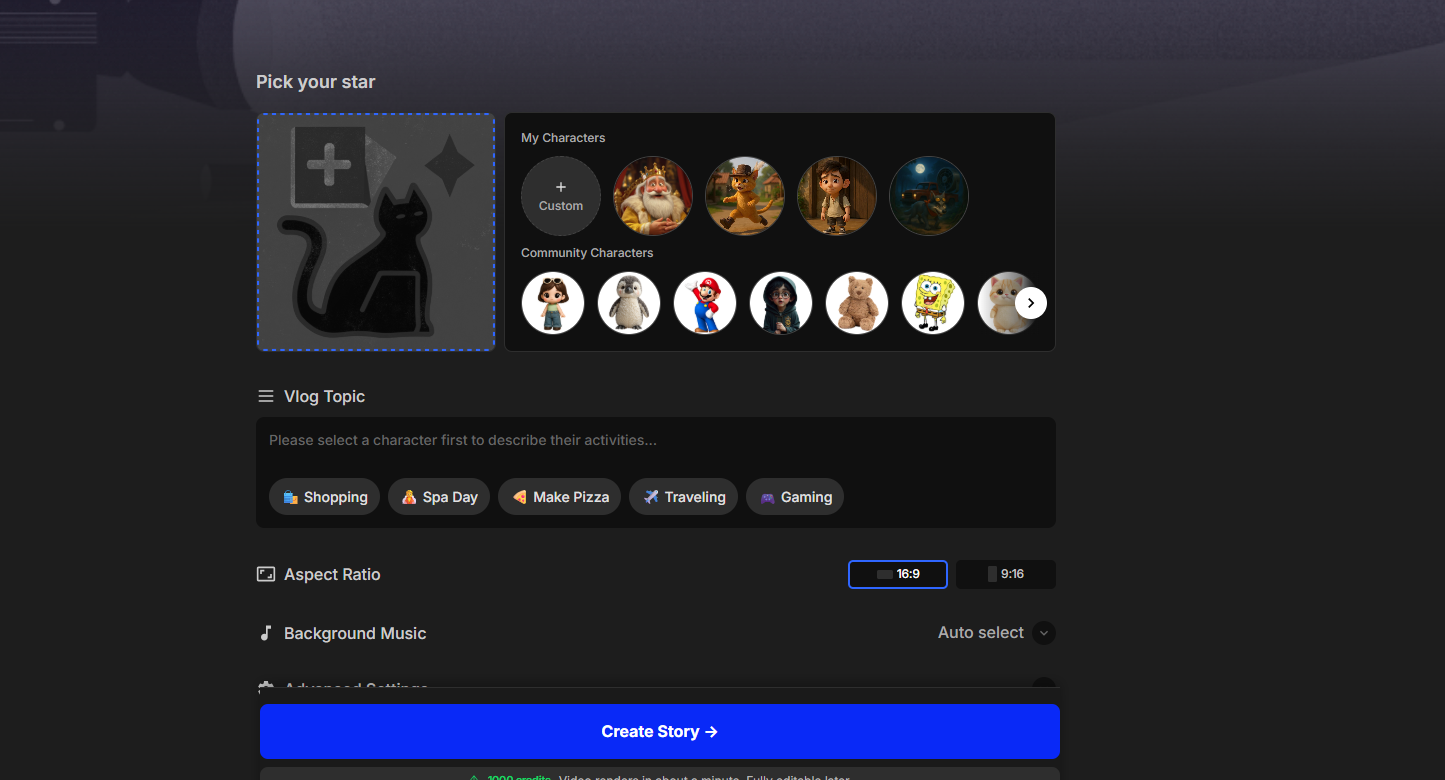The image size is (1445, 780).
Task: Open the upload star image placeholder
Action: [x=376, y=232]
